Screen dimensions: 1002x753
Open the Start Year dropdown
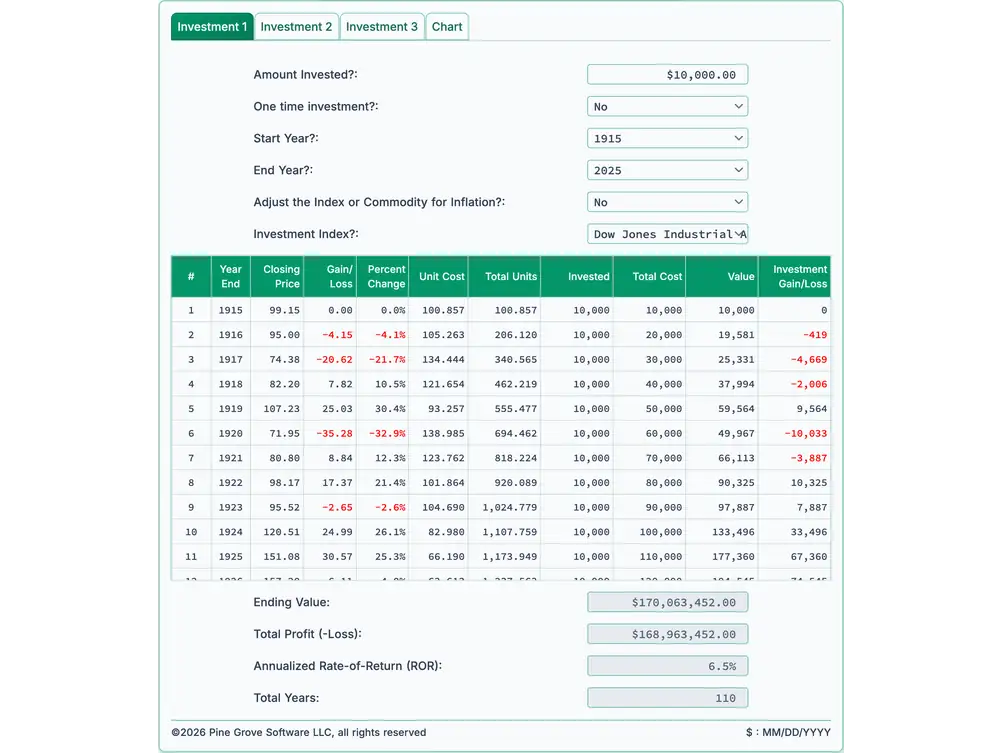pyautogui.click(x=667, y=139)
